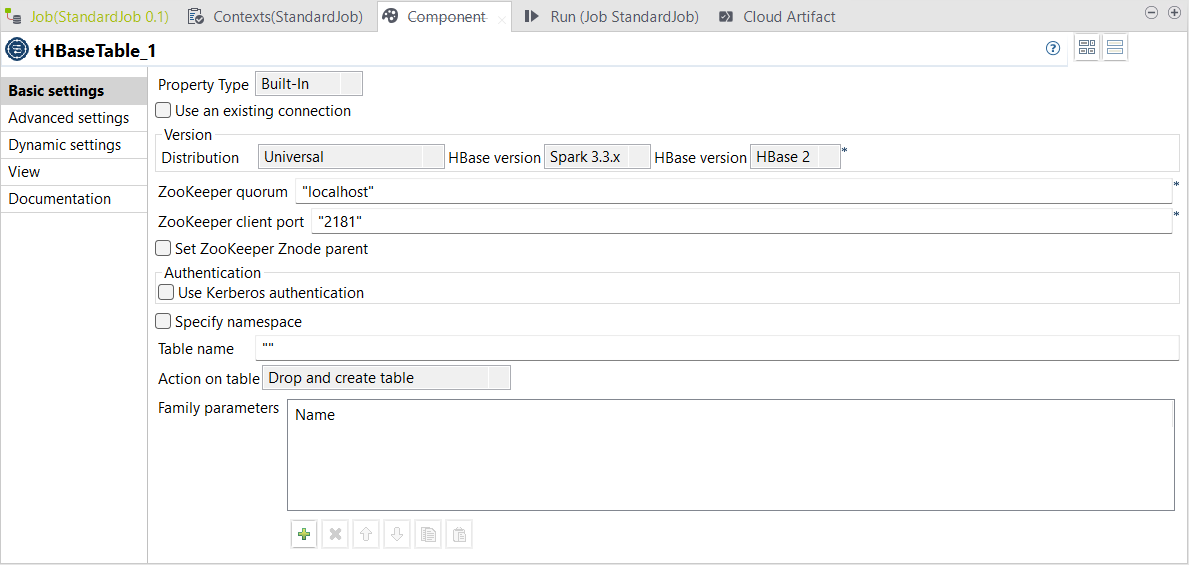The height and width of the screenshot is (565, 1189).
Task: Add a new family parameter row
Action: tap(304, 535)
